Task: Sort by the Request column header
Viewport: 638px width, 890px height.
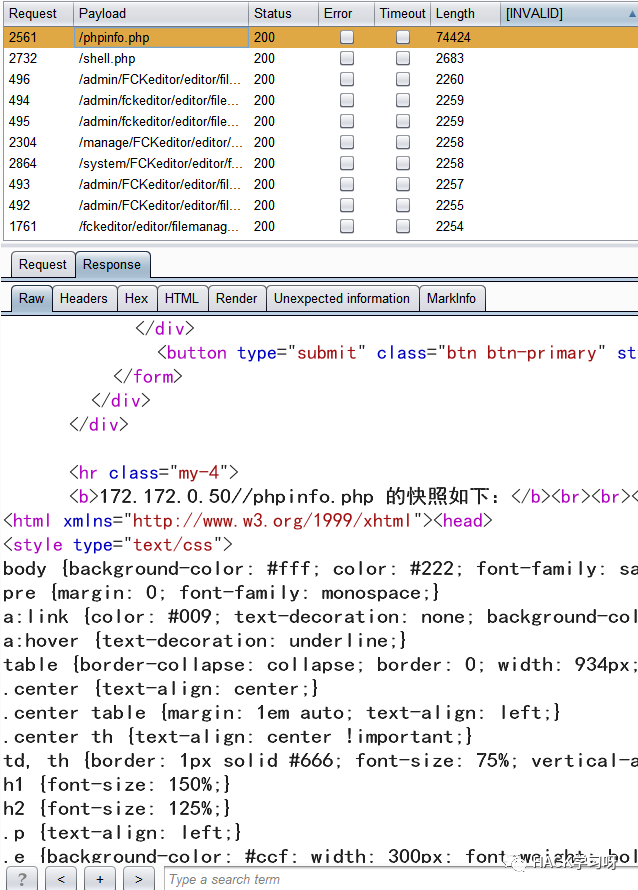Action: (x=37, y=14)
